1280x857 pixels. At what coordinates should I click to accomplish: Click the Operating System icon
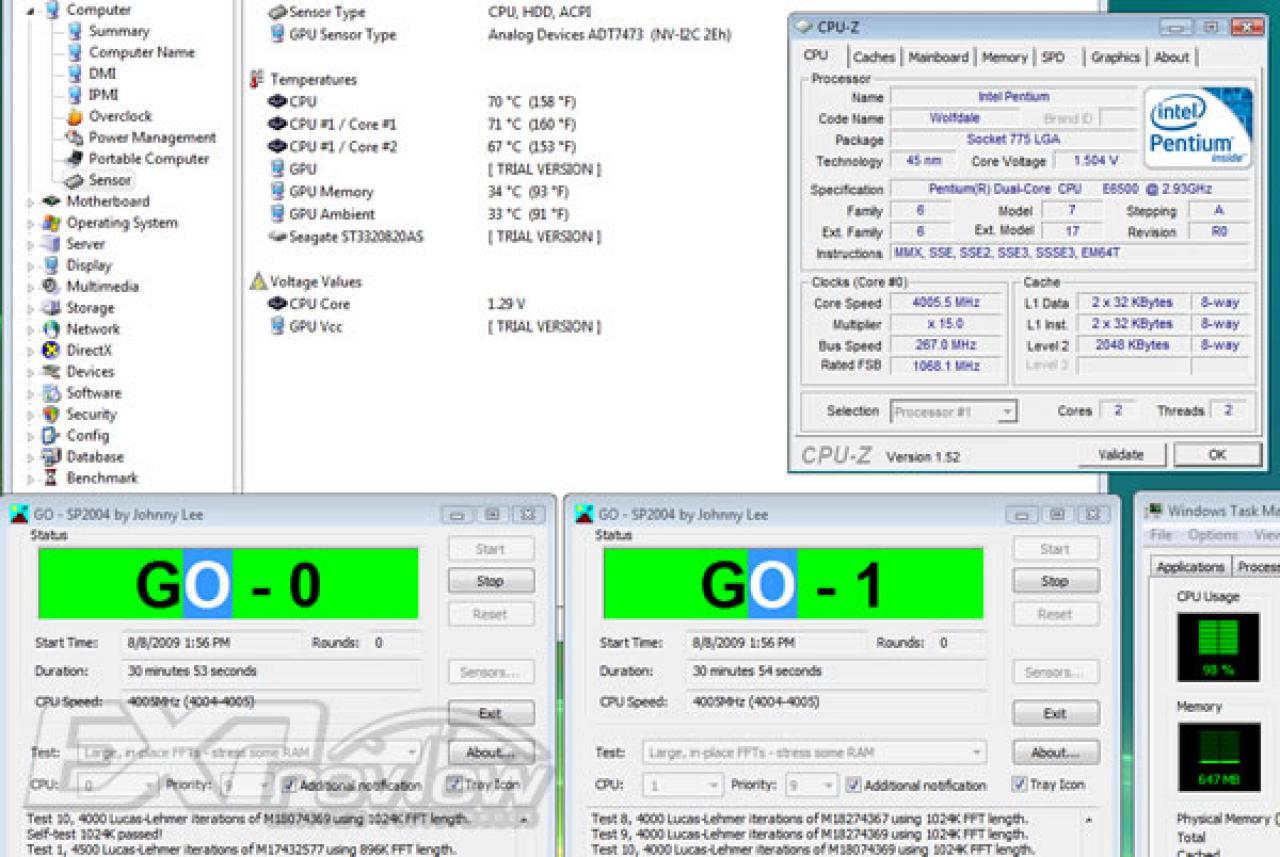tap(51, 222)
